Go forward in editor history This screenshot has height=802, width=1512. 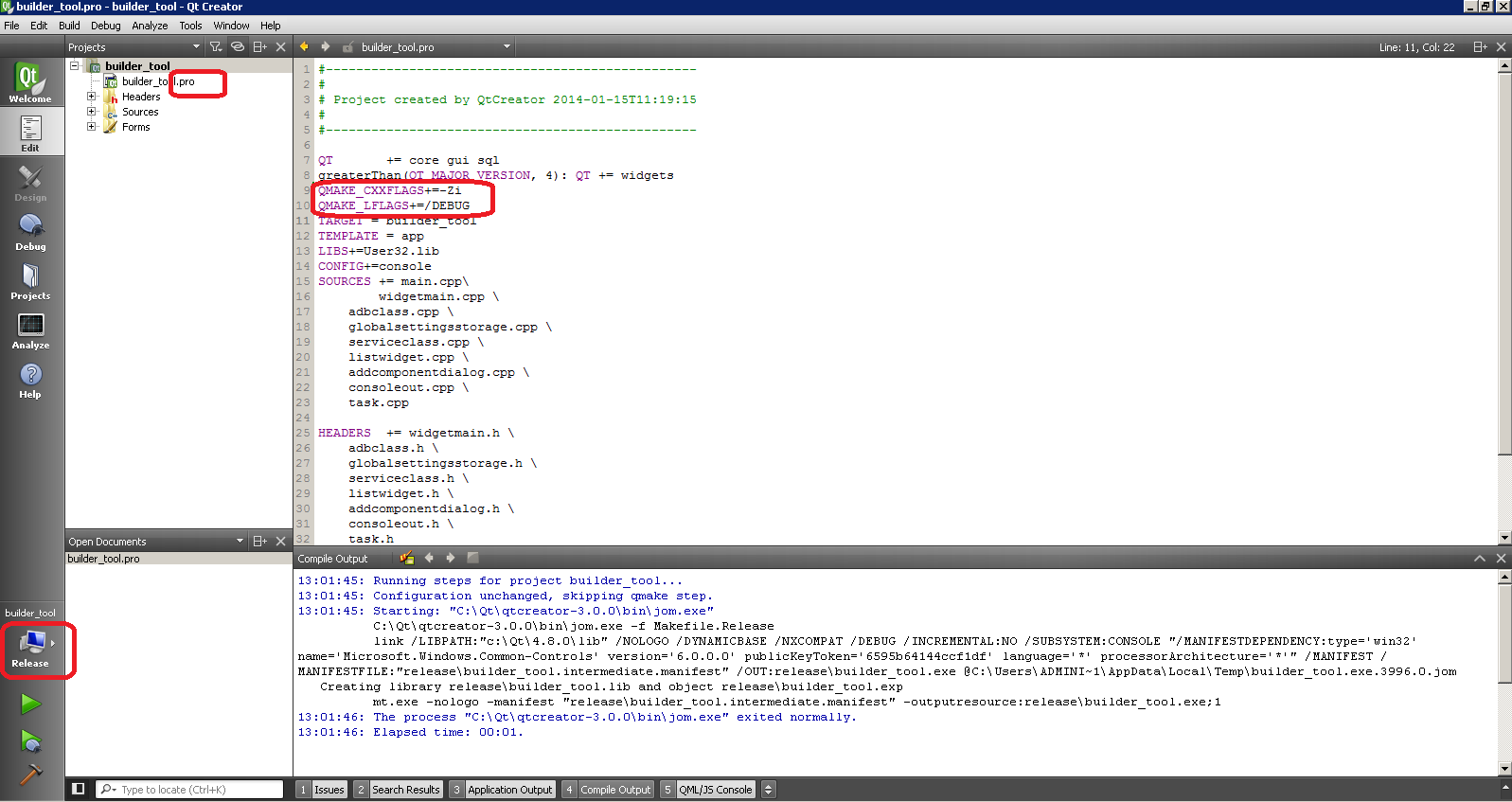point(325,46)
